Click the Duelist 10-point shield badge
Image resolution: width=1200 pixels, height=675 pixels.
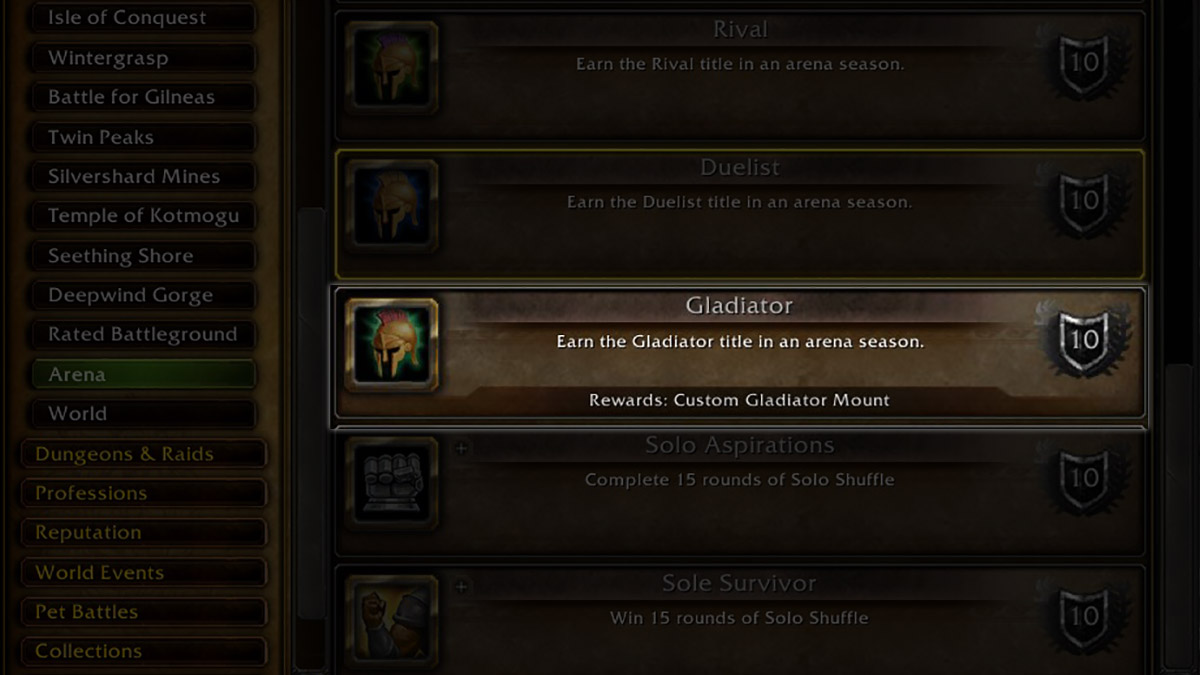tap(1084, 201)
